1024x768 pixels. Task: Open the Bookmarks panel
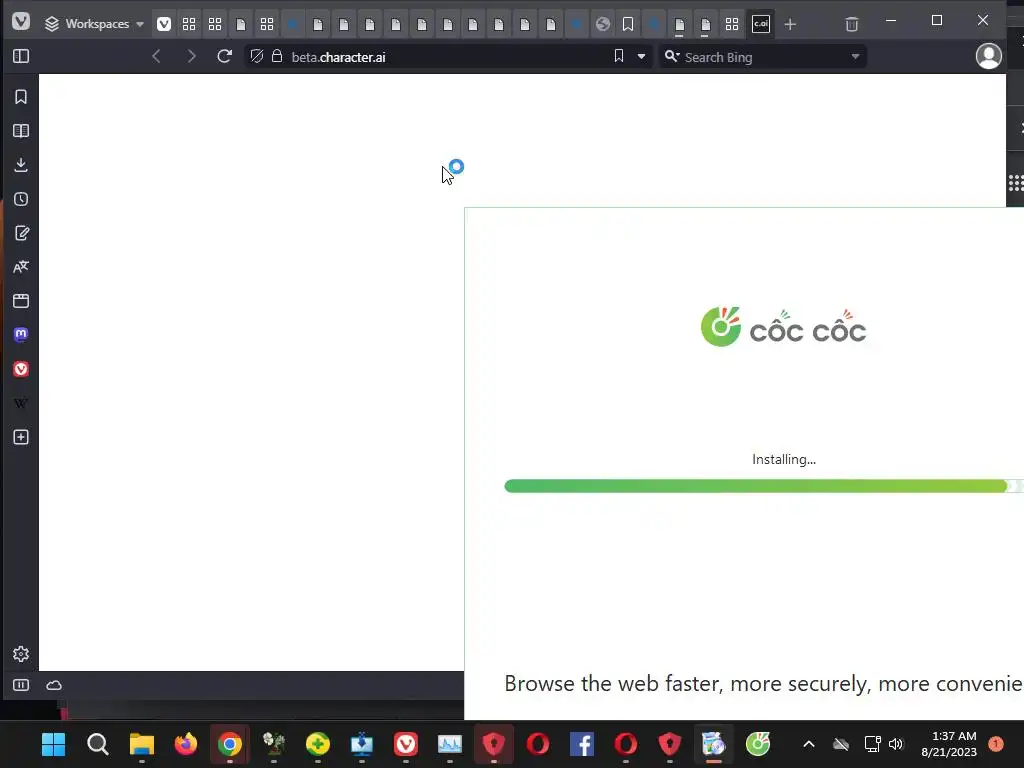[21, 97]
